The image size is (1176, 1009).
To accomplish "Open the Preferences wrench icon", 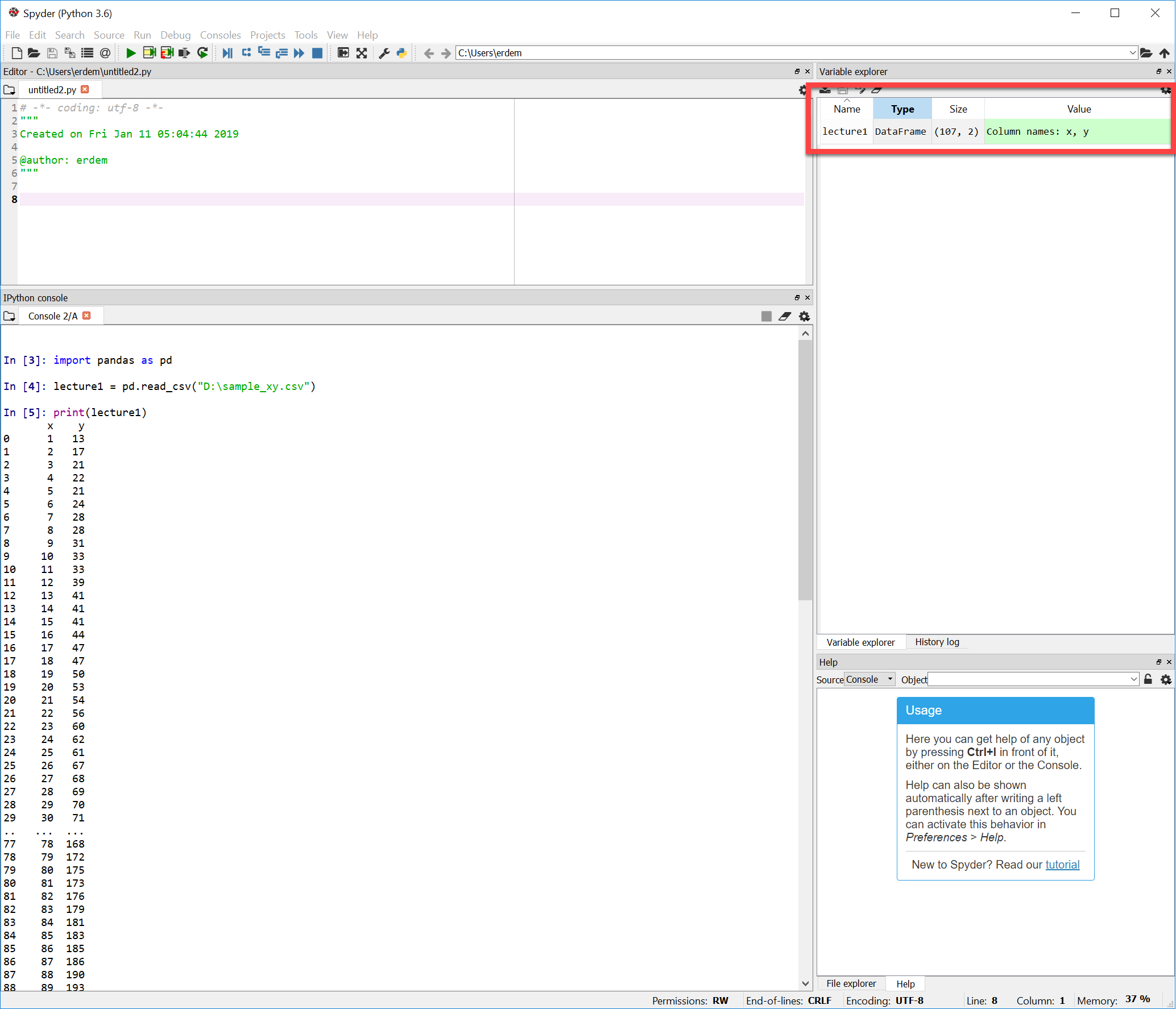I will pos(384,53).
